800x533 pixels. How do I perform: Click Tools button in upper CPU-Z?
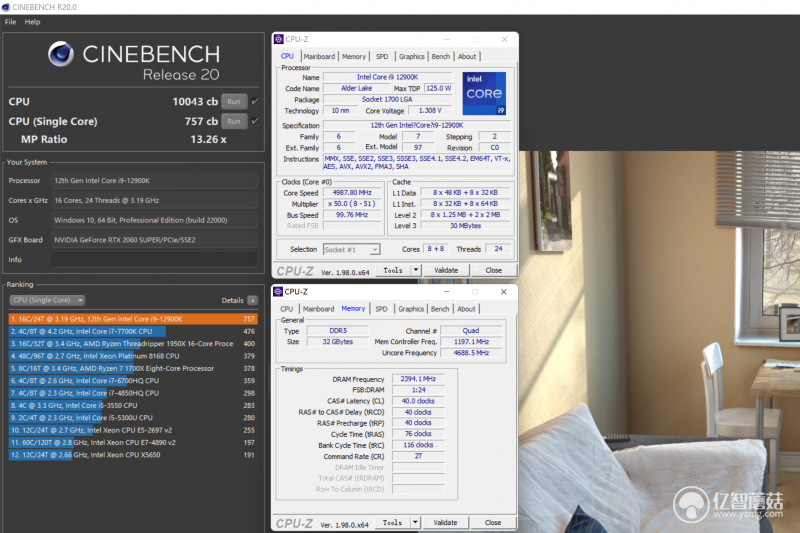(x=393, y=270)
